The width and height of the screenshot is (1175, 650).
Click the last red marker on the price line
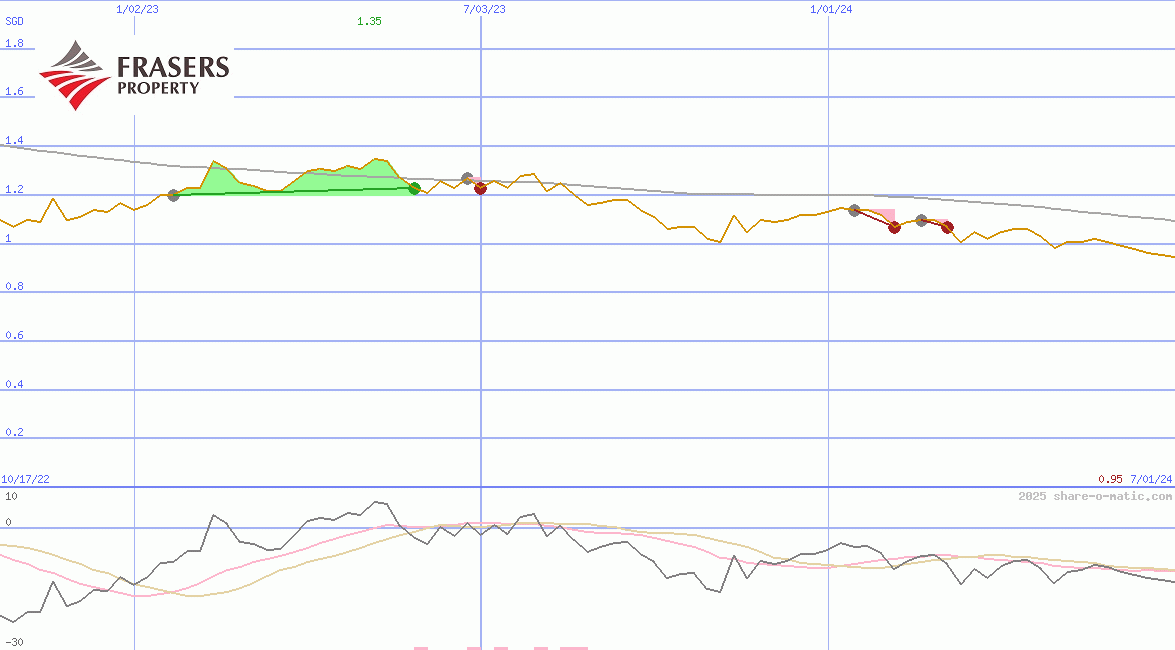tap(948, 228)
